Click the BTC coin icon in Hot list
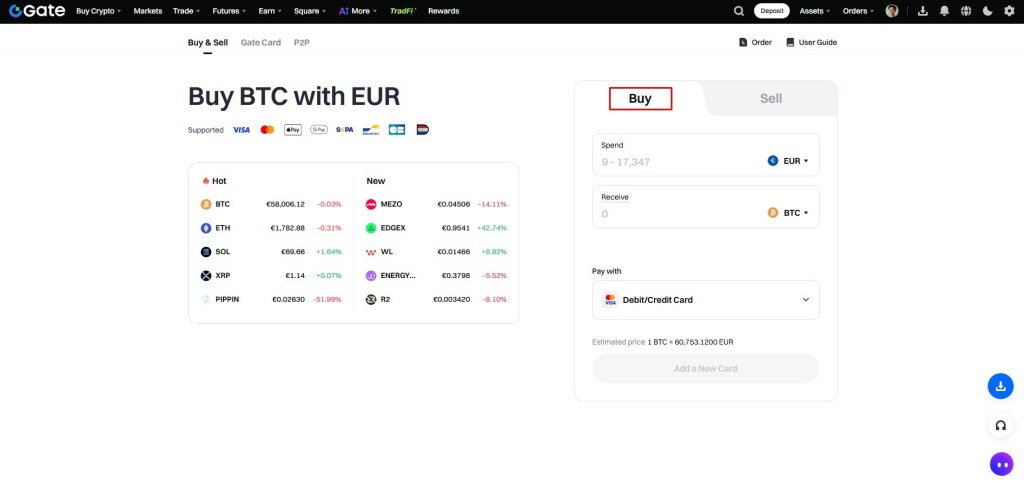This screenshot has height=490, width=1024. point(206,204)
